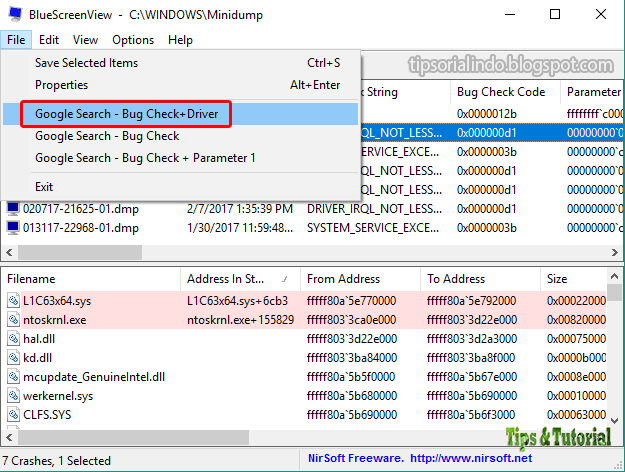
Task: Sort by From Address column header
Action: pyautogui.click(x=360, y=279)
